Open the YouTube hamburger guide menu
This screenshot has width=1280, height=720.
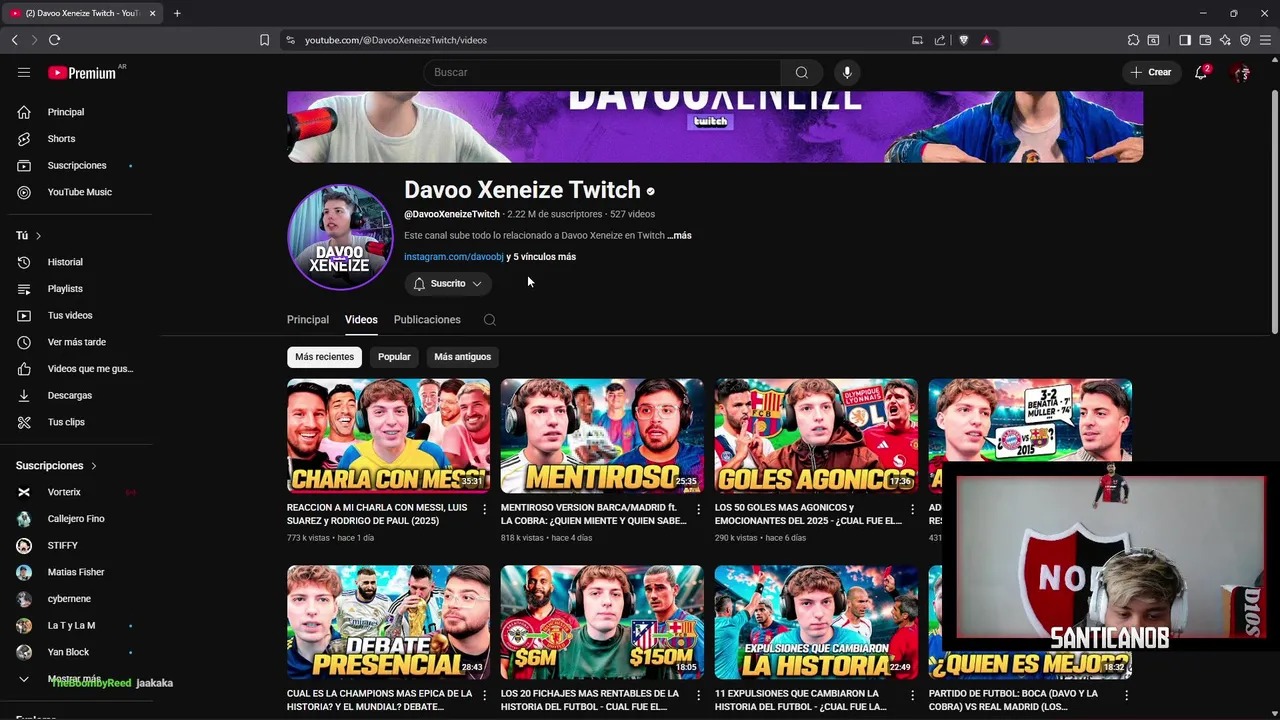coord(24,72)
